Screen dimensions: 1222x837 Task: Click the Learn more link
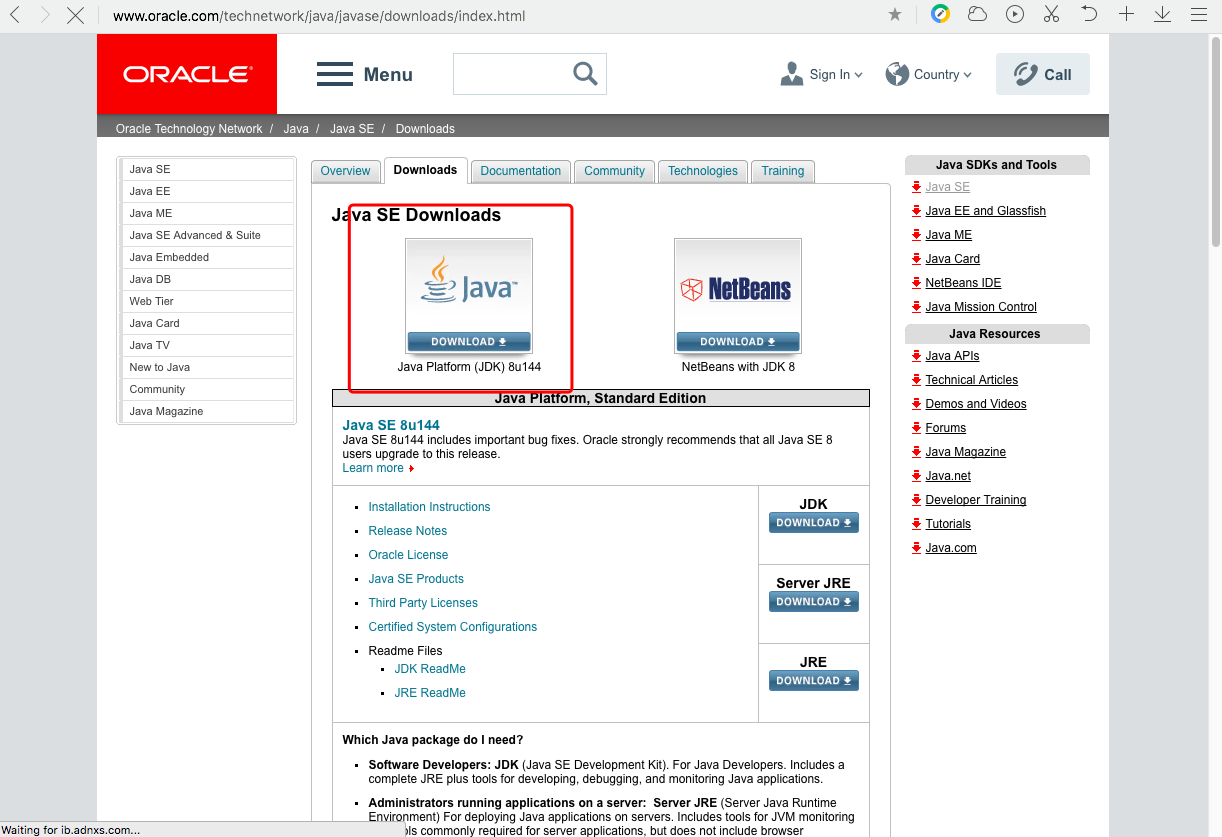coord(373,468)
